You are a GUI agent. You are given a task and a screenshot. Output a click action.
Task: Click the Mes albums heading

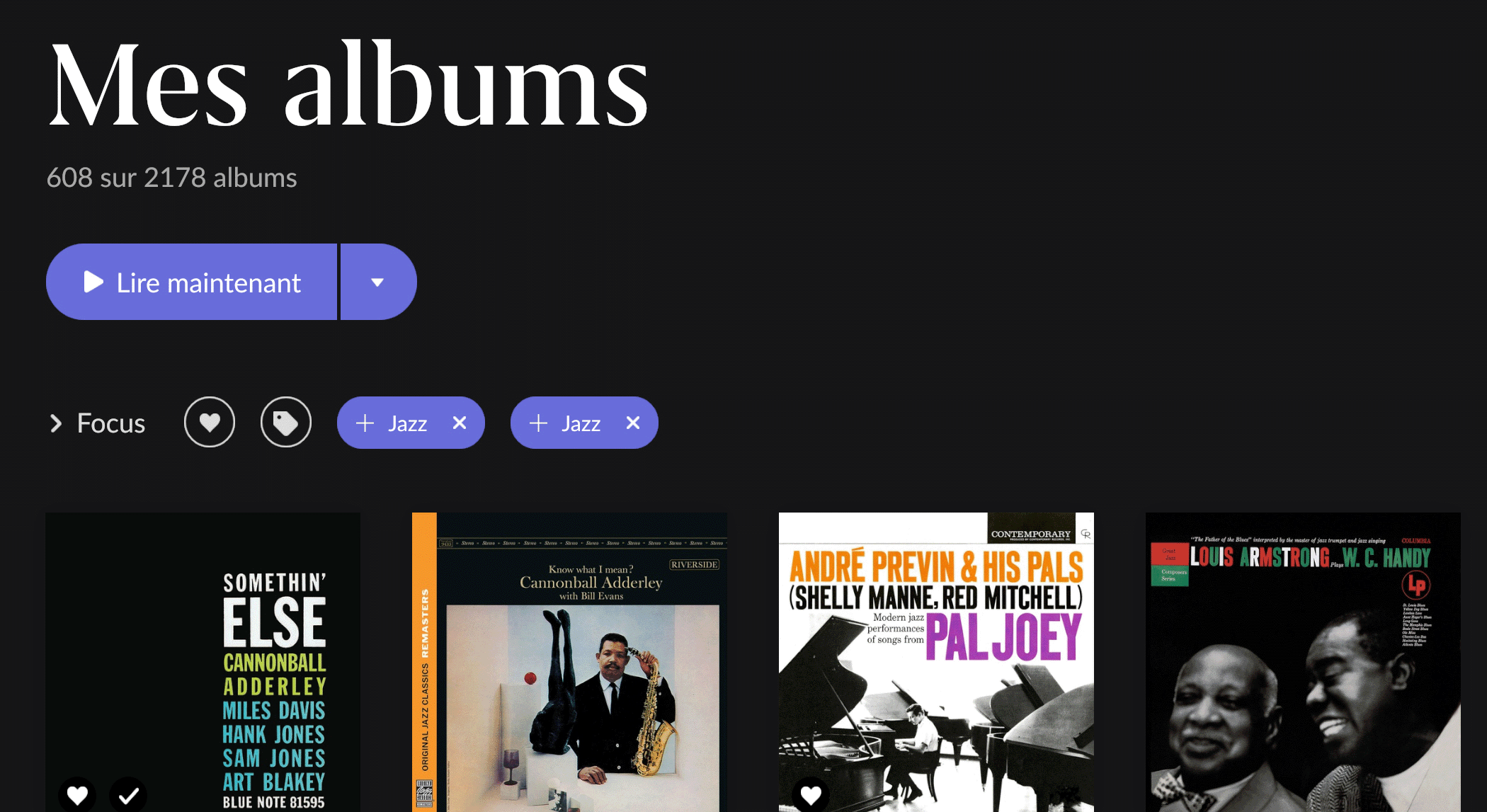[x=348, y=85]
